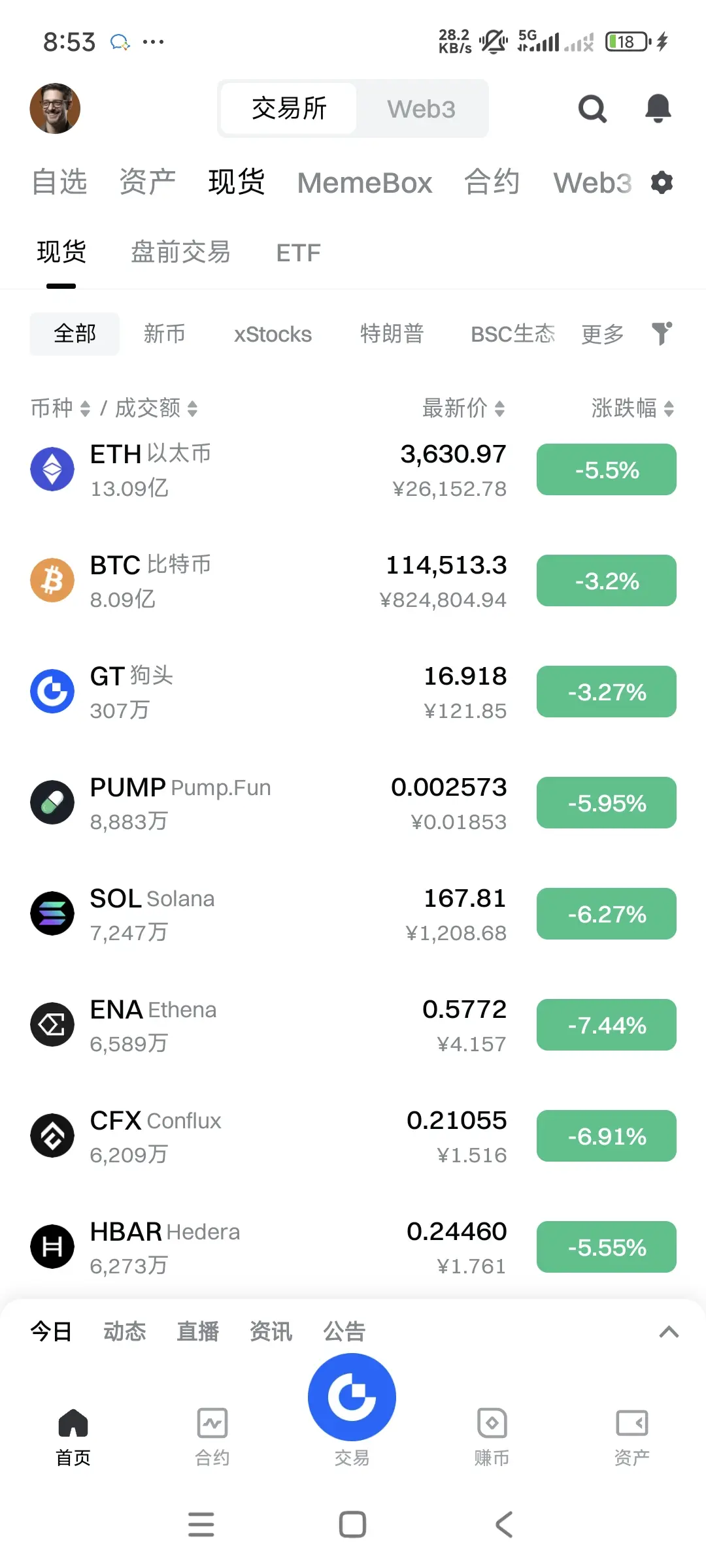Open 更多 categories
Image resolution: width=706 pixels, height=1568 pixels.
tap(603, 334)
